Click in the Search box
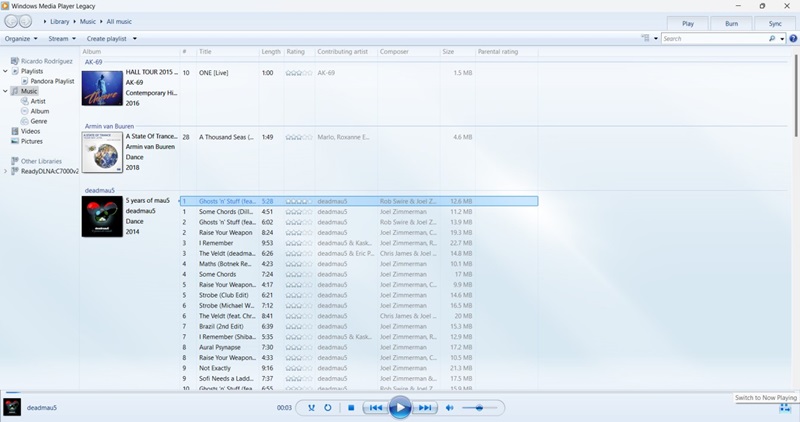Screen dimensions: 800x422 coord(714,38)
